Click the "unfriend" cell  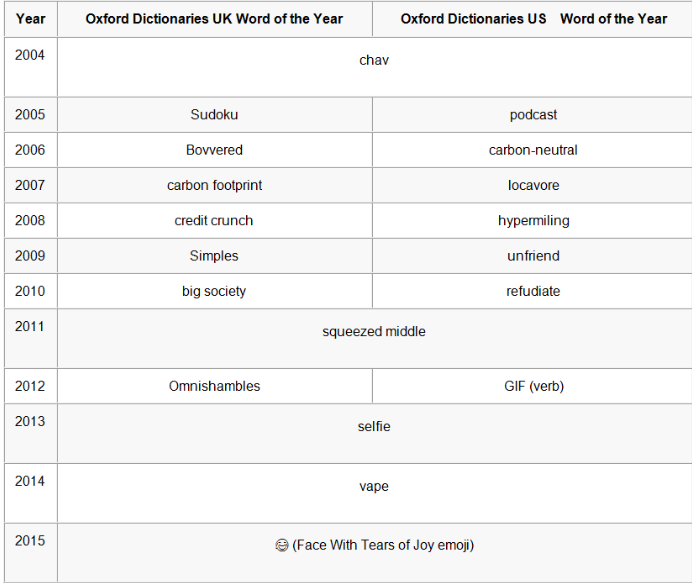[533, 256]
